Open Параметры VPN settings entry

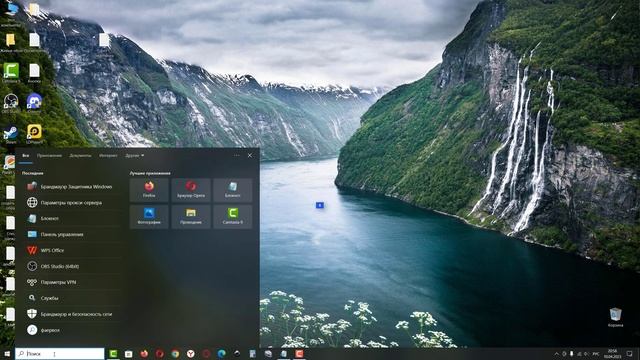point(71,282)
